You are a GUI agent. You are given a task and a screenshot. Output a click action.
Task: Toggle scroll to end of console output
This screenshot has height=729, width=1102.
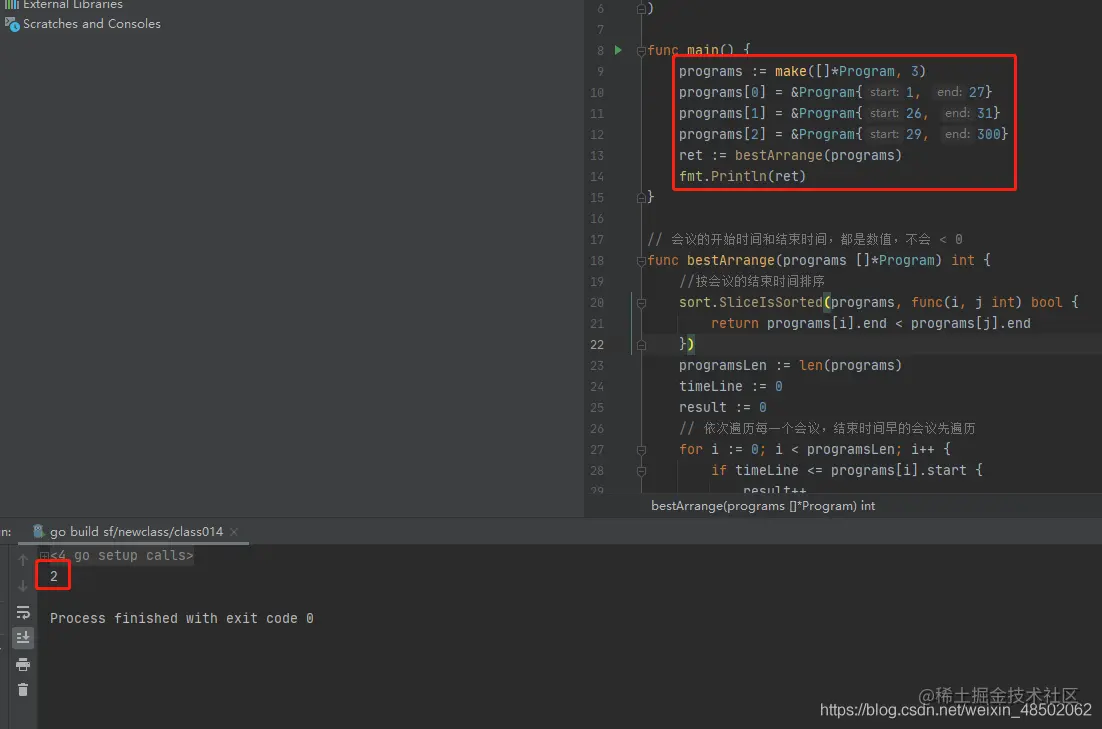(22, 638)
